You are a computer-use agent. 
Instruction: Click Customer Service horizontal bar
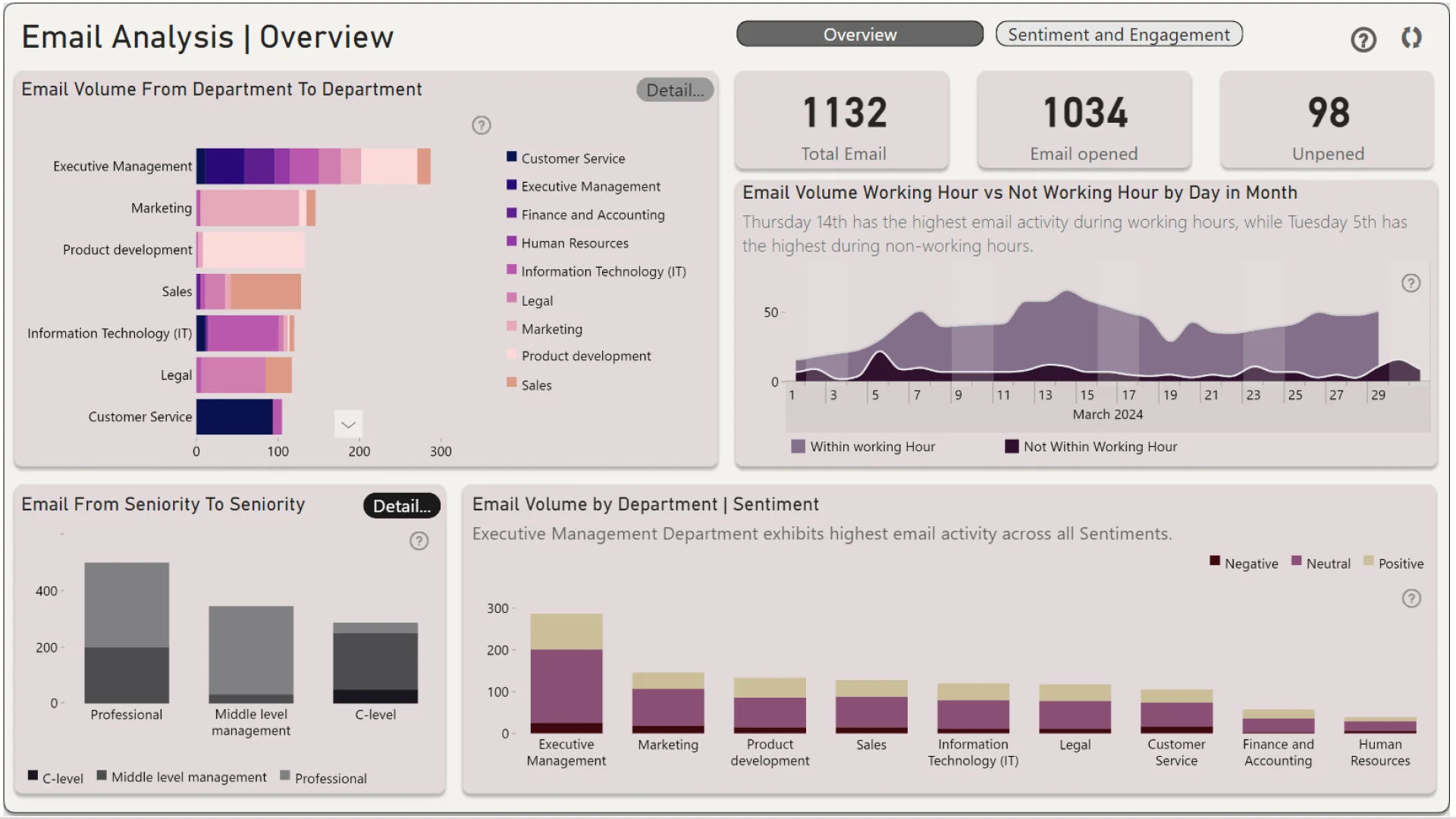click(x=240, y=416)
